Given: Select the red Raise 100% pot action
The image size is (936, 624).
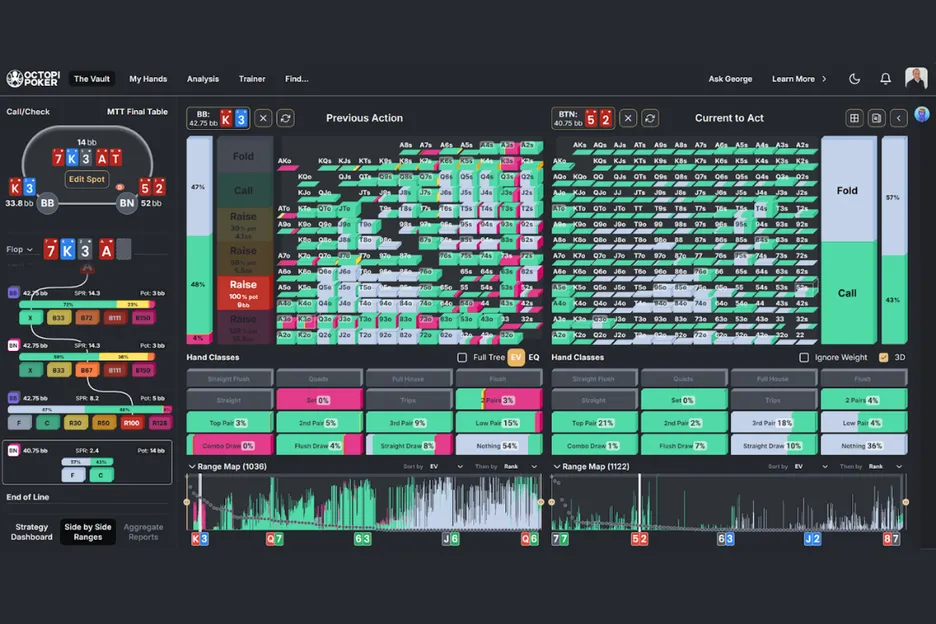Looking at the screenshot, I should (244, 290).
